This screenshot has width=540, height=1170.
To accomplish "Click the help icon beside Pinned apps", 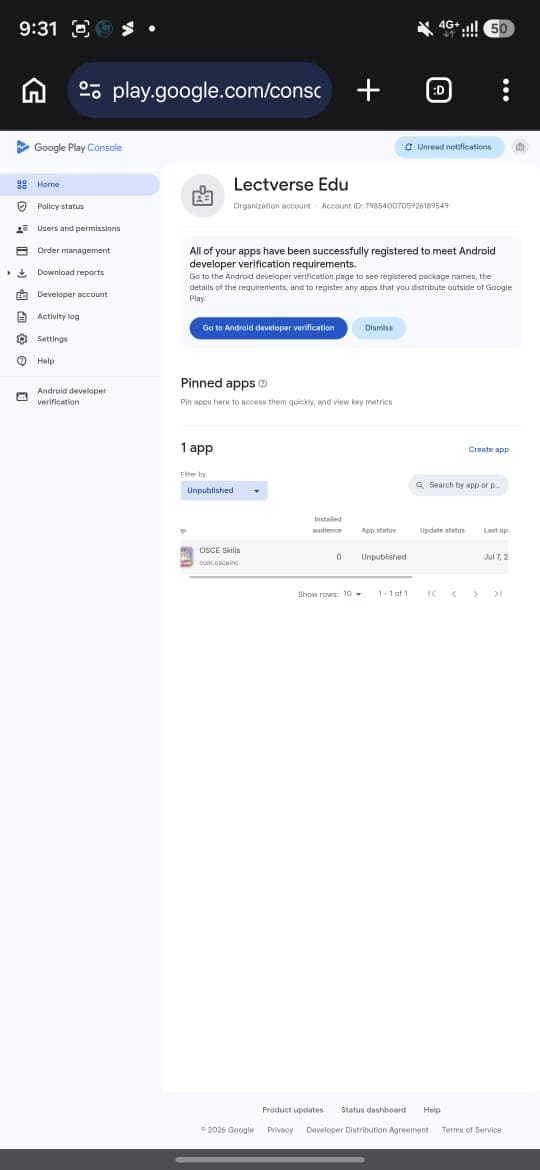I will pos(263,384).
